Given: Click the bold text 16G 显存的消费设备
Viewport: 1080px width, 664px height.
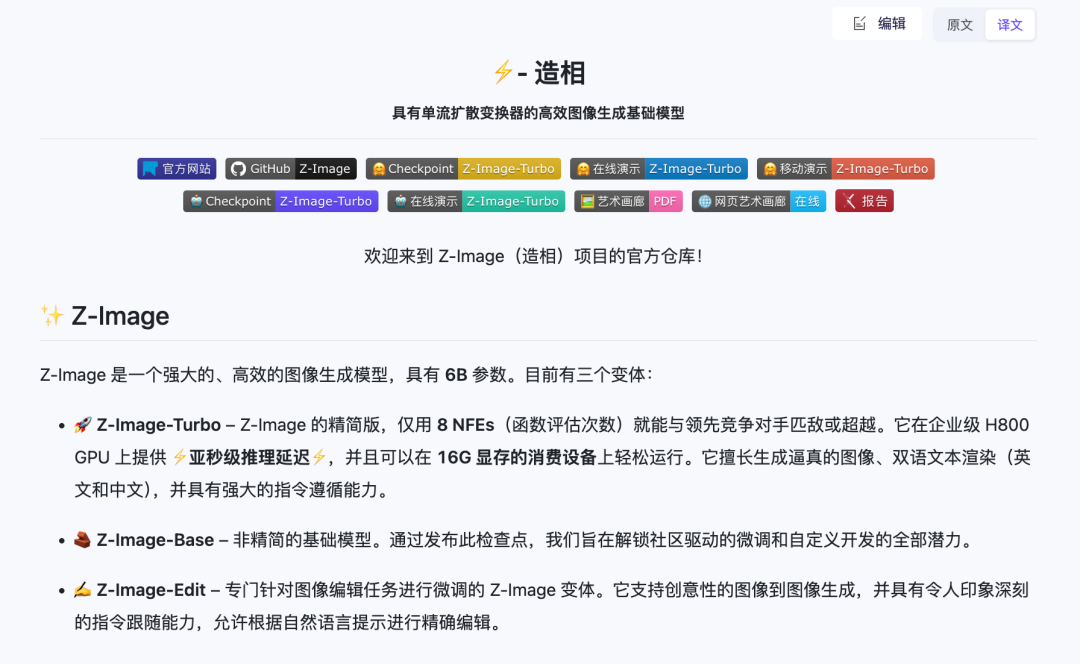Looking at the screenshot, I should (517, 457).
